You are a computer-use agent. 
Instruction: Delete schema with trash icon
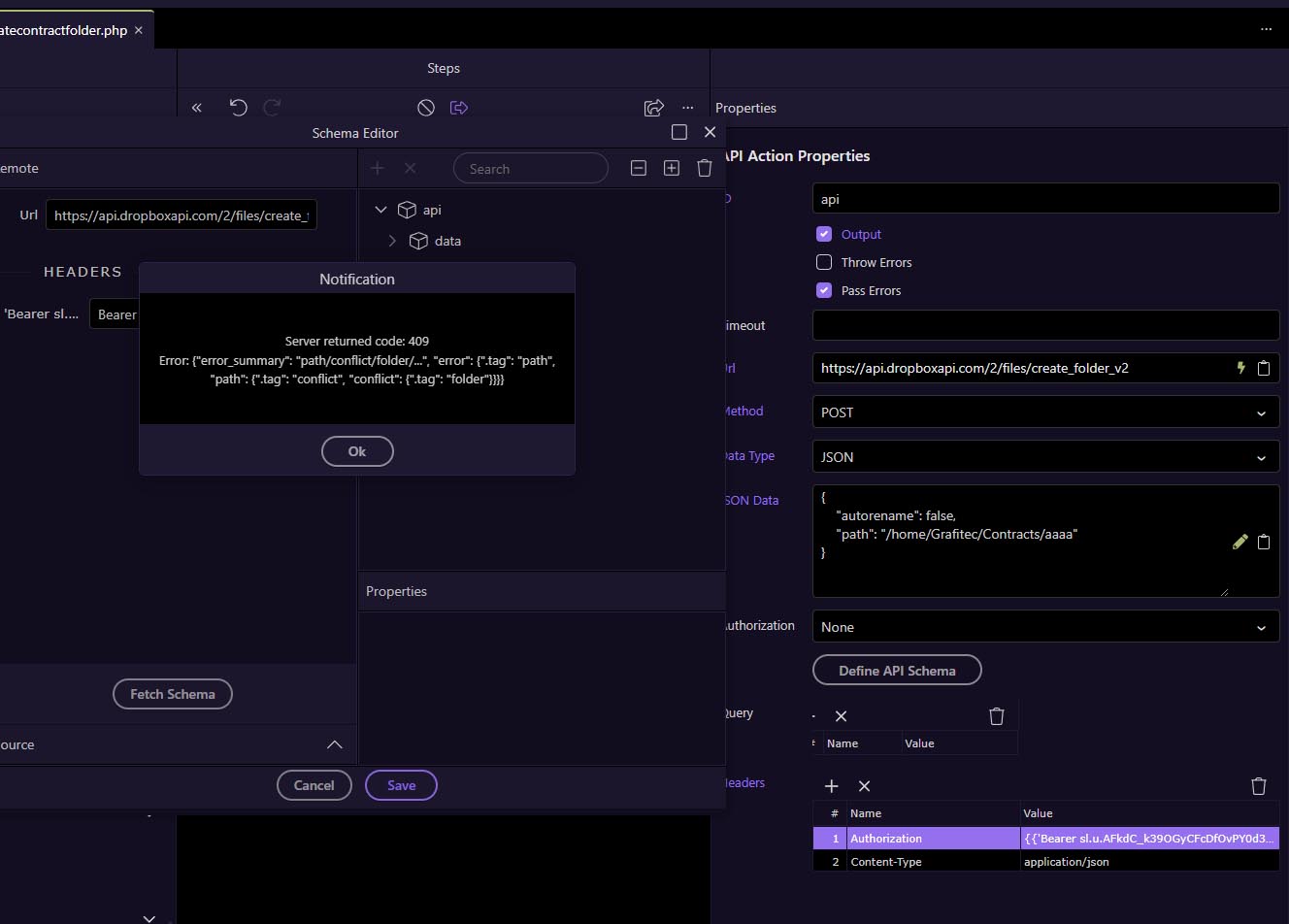(705, 168)
